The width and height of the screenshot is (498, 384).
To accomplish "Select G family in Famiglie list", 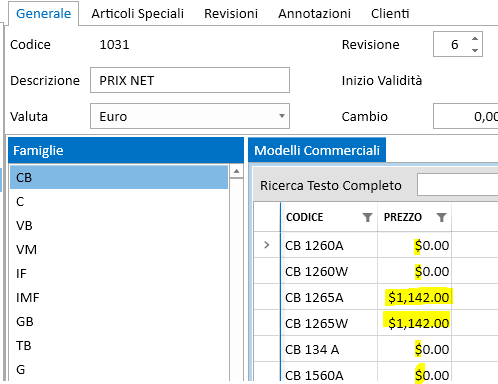I will (x=119, y=369).
